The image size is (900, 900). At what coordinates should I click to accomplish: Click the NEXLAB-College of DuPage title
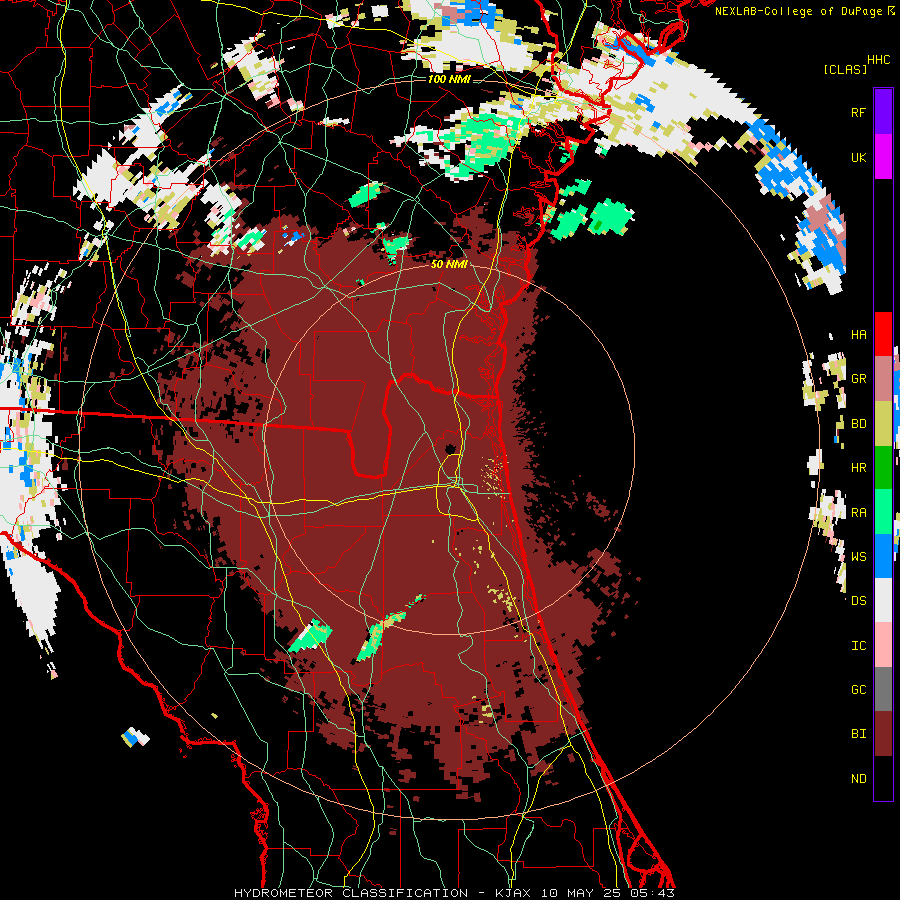coord(800,11)
